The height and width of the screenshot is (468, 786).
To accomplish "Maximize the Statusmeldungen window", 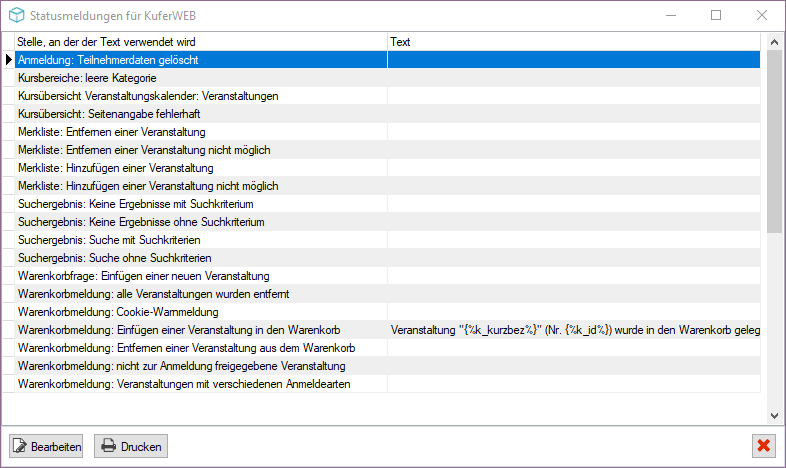I will [716, 15].
